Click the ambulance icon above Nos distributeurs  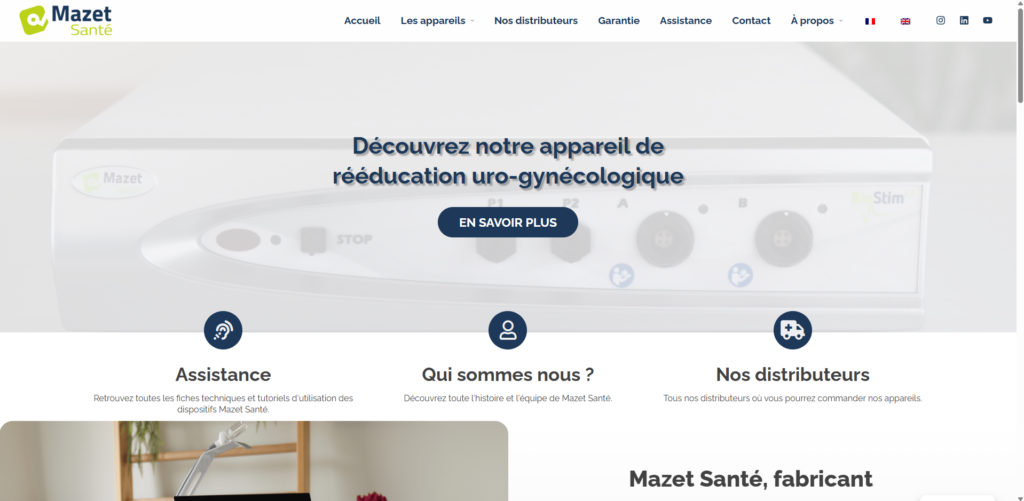(x=793, y=330)
